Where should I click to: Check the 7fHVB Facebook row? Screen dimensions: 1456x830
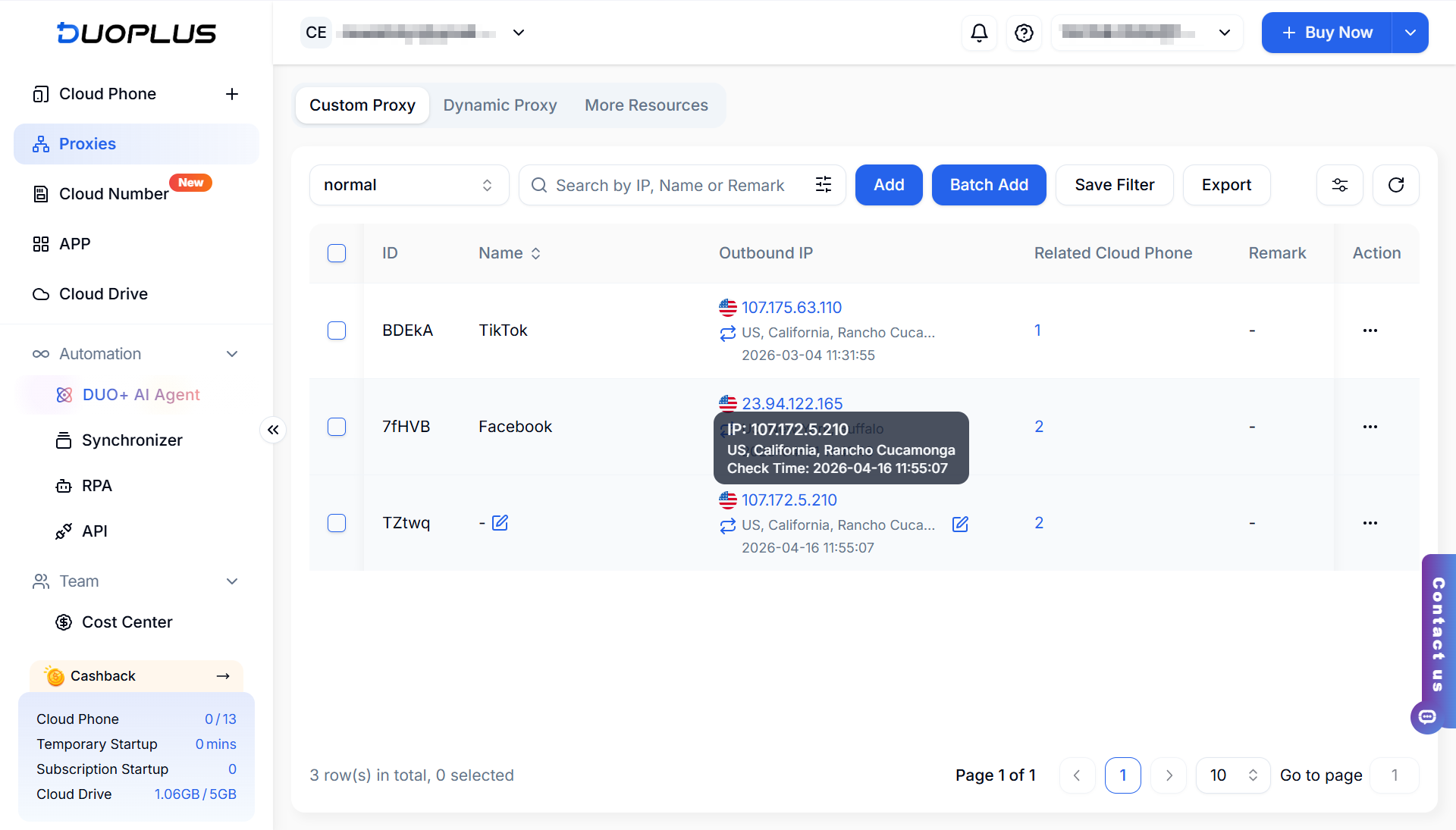[x=337, y=427]
